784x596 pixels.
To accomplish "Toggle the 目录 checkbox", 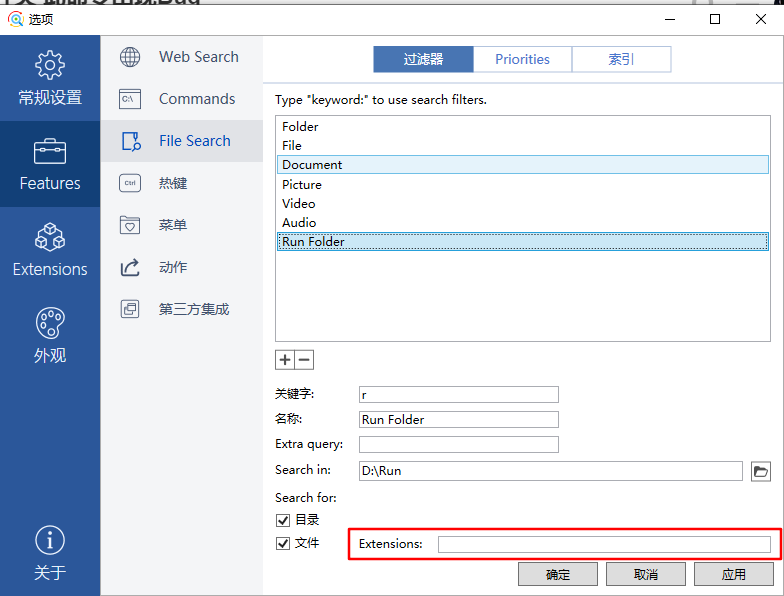I will [x=283, y=520].
